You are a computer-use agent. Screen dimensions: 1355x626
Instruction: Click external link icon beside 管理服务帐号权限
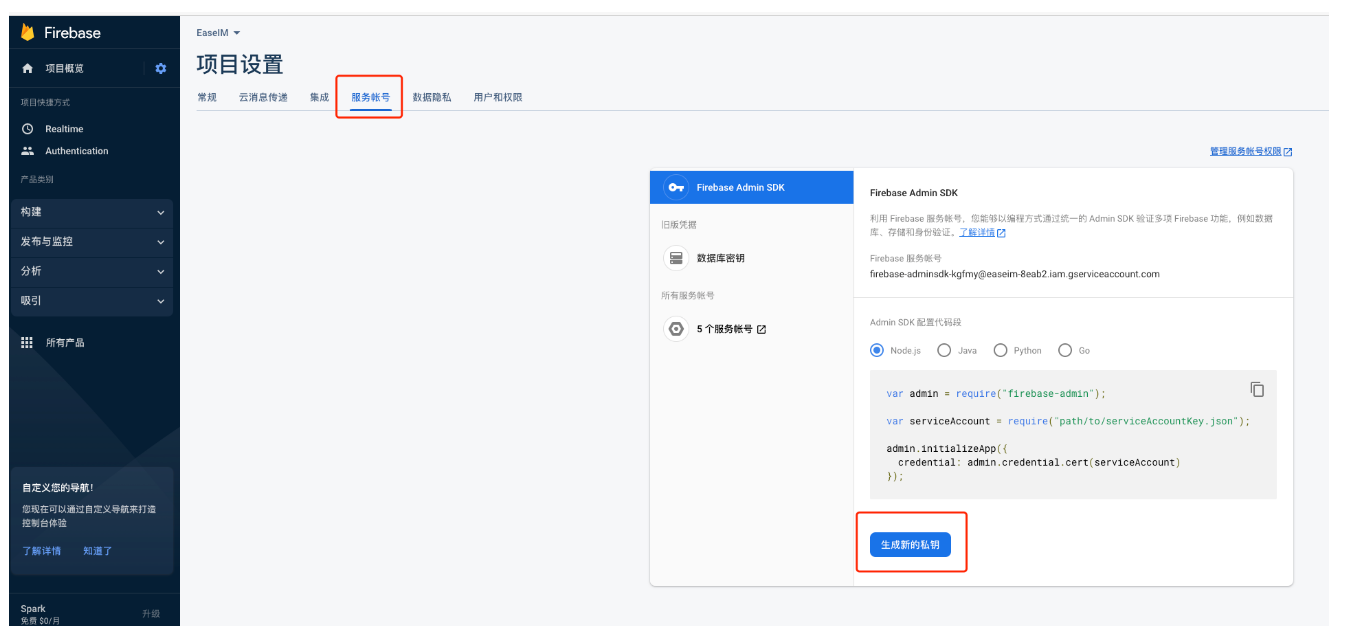[x=1288, y=152]
